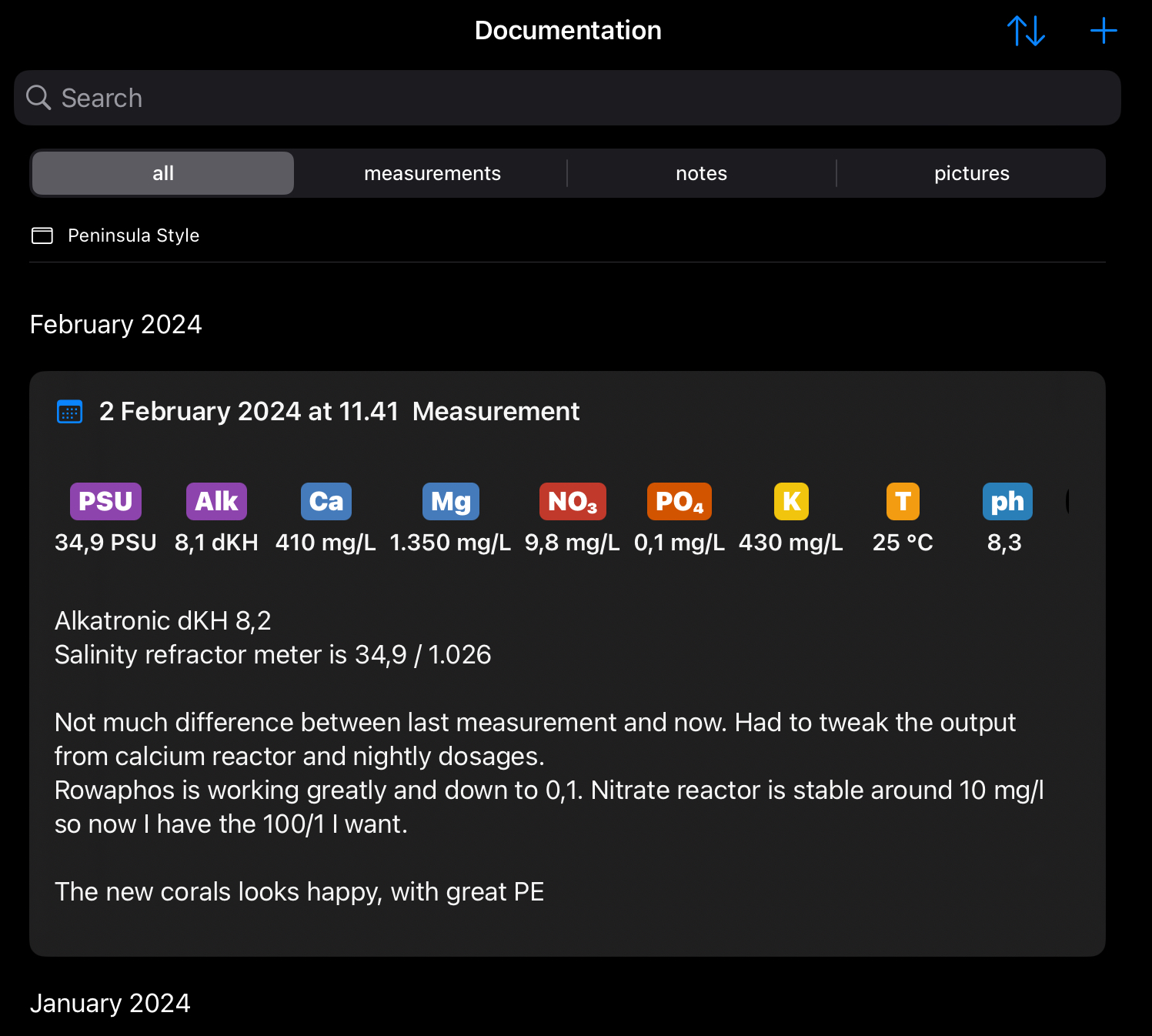This screenshot has width=1152, height=1036.
Task: Filter by pictures tab
Action: (971, 173)
